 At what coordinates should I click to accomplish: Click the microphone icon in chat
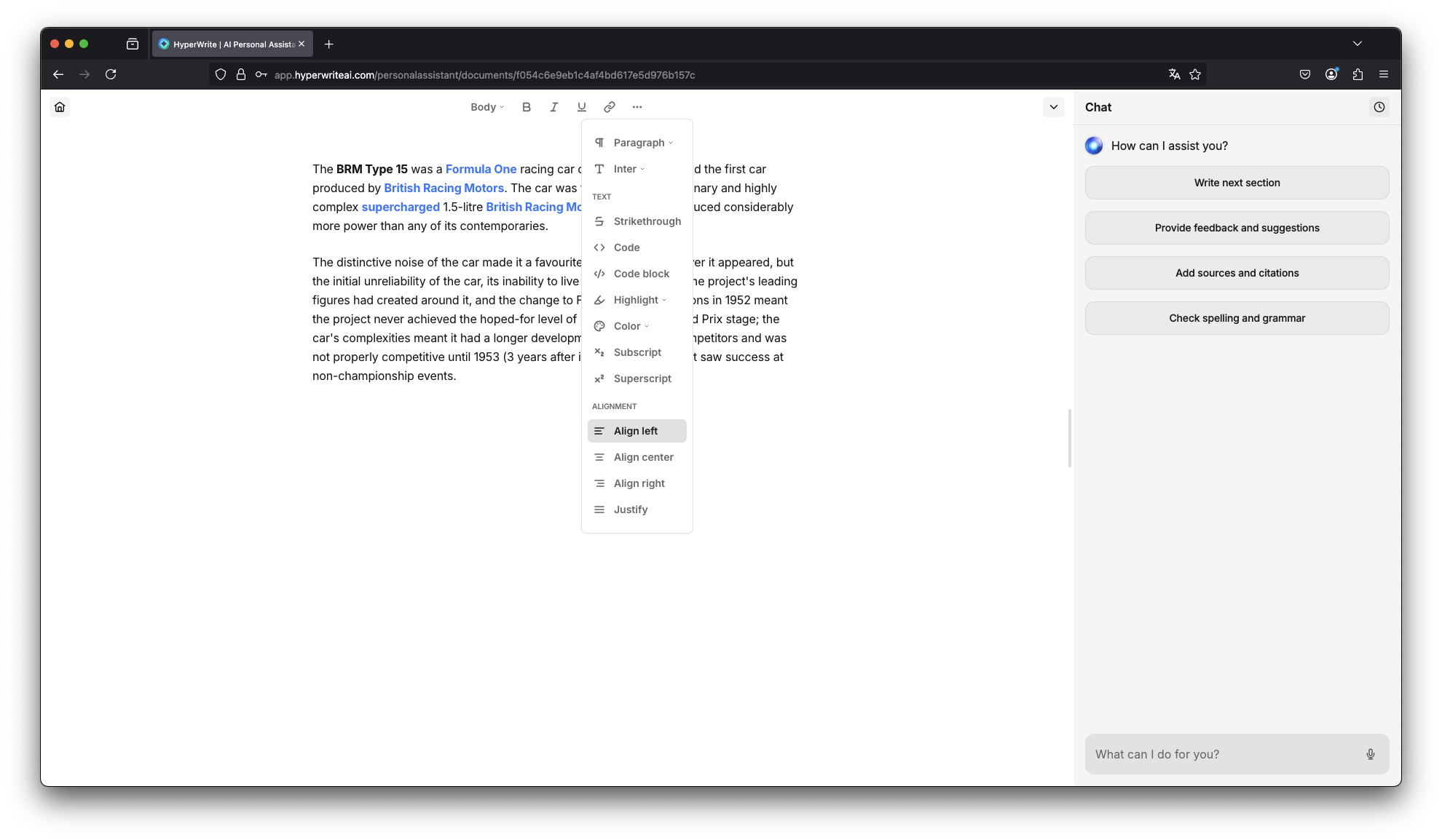[x=1370, y=754]
